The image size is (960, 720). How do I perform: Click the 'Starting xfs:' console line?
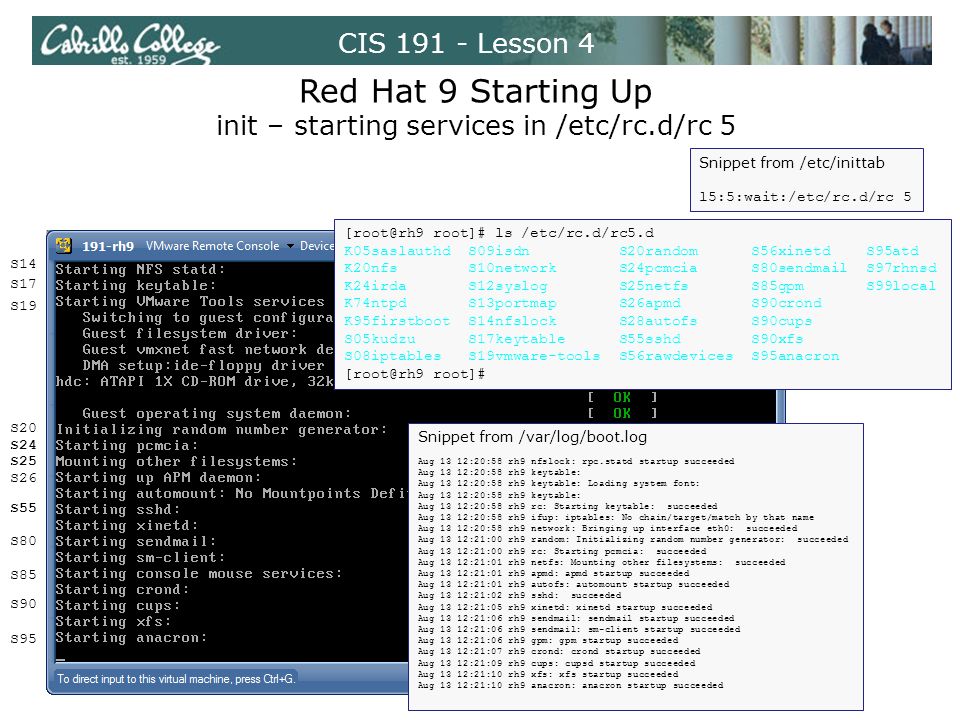113,621
